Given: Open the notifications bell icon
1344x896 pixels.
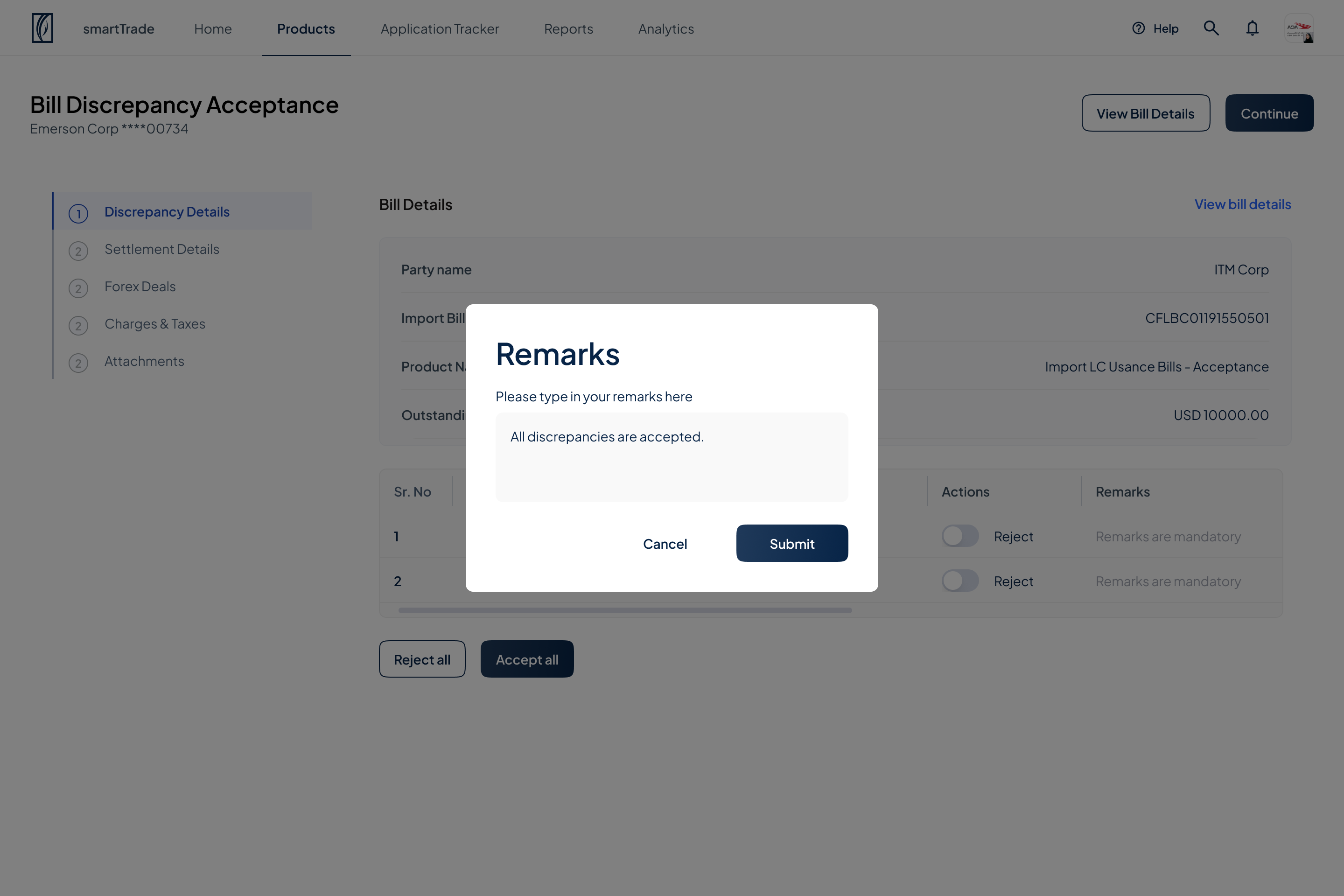Looking at the screenshot, I should point(1252,28).
